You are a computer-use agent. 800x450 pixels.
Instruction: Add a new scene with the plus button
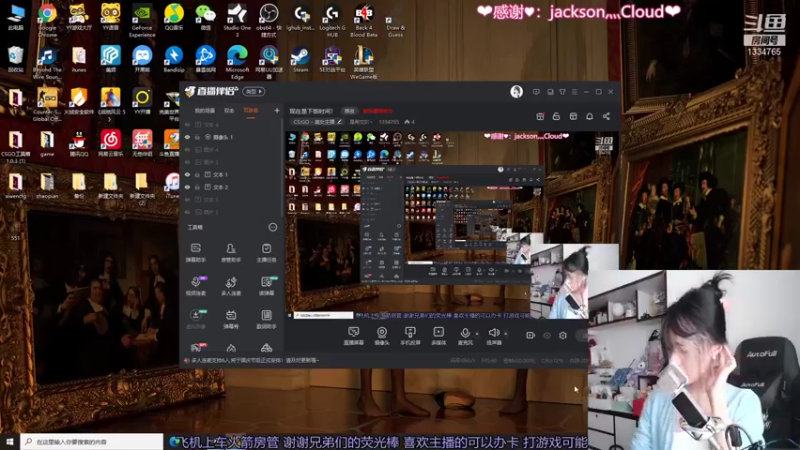pos(277,110)
